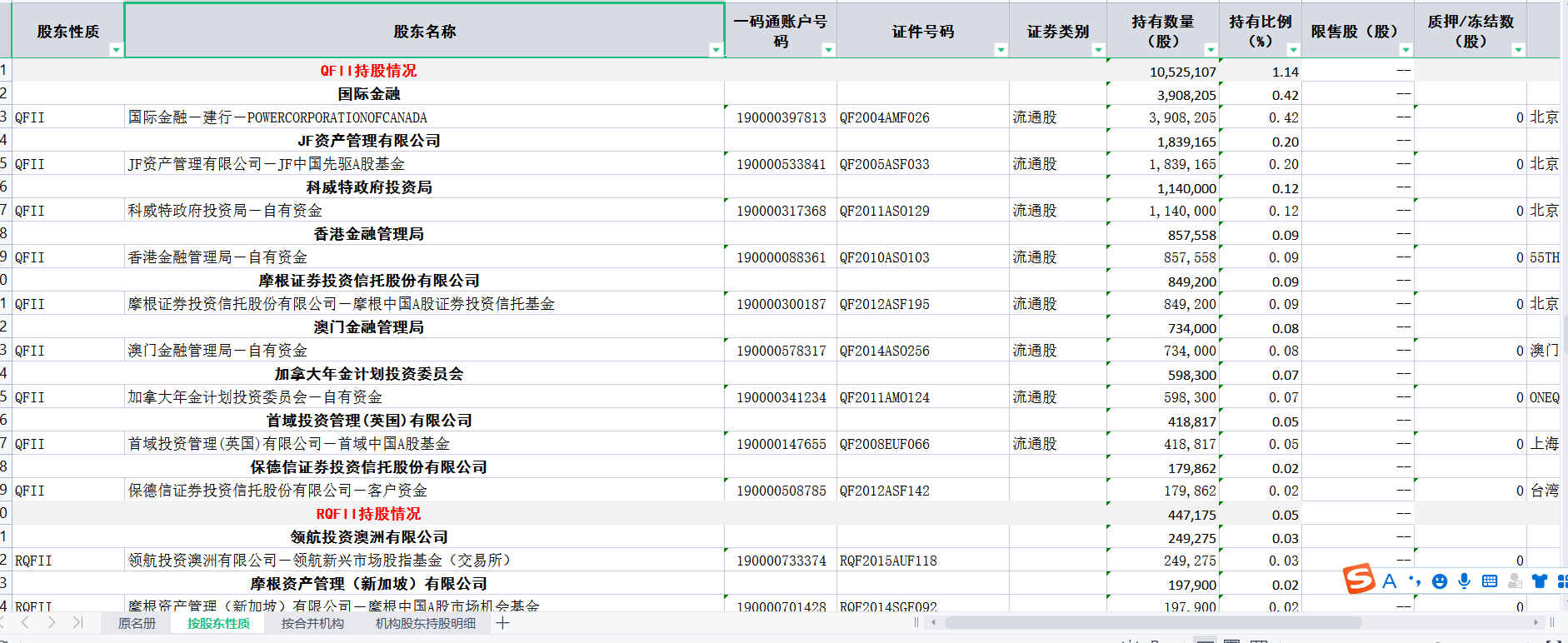
Task: Select bold heading 摩根证券投资信托股份有限公司
Action: pos(368,281)
